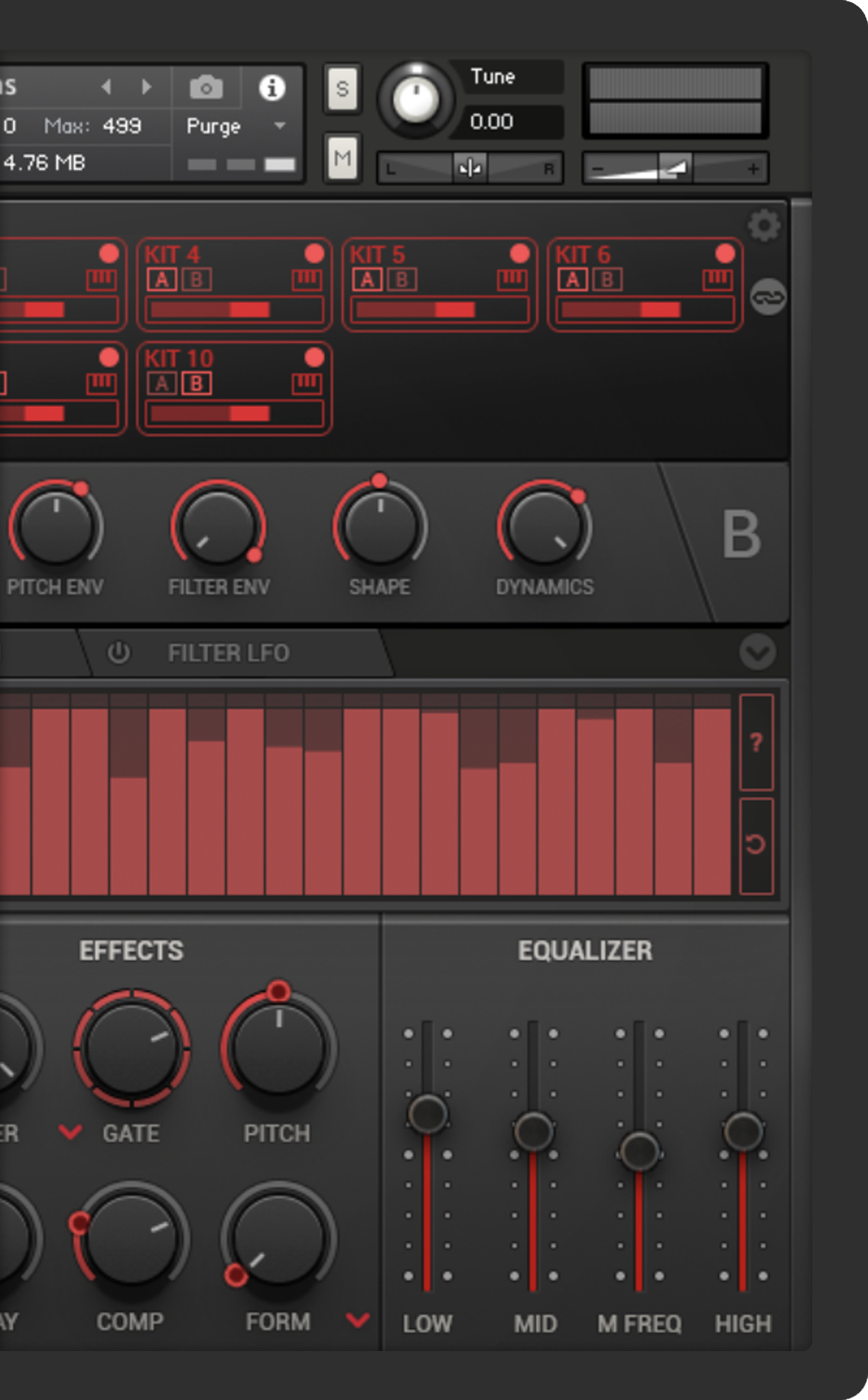Click the output level meter display
This screenshot has width=868, height=1400.
(x=675, y=100)
